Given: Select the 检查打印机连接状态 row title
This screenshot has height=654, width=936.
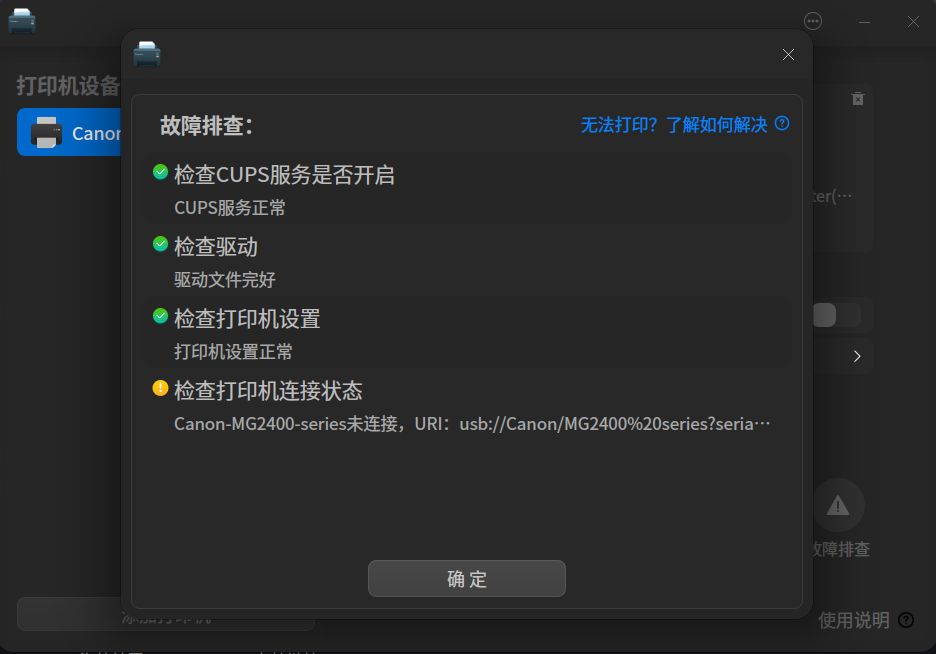Looking at the screenshot, I should tap(268, 391).
